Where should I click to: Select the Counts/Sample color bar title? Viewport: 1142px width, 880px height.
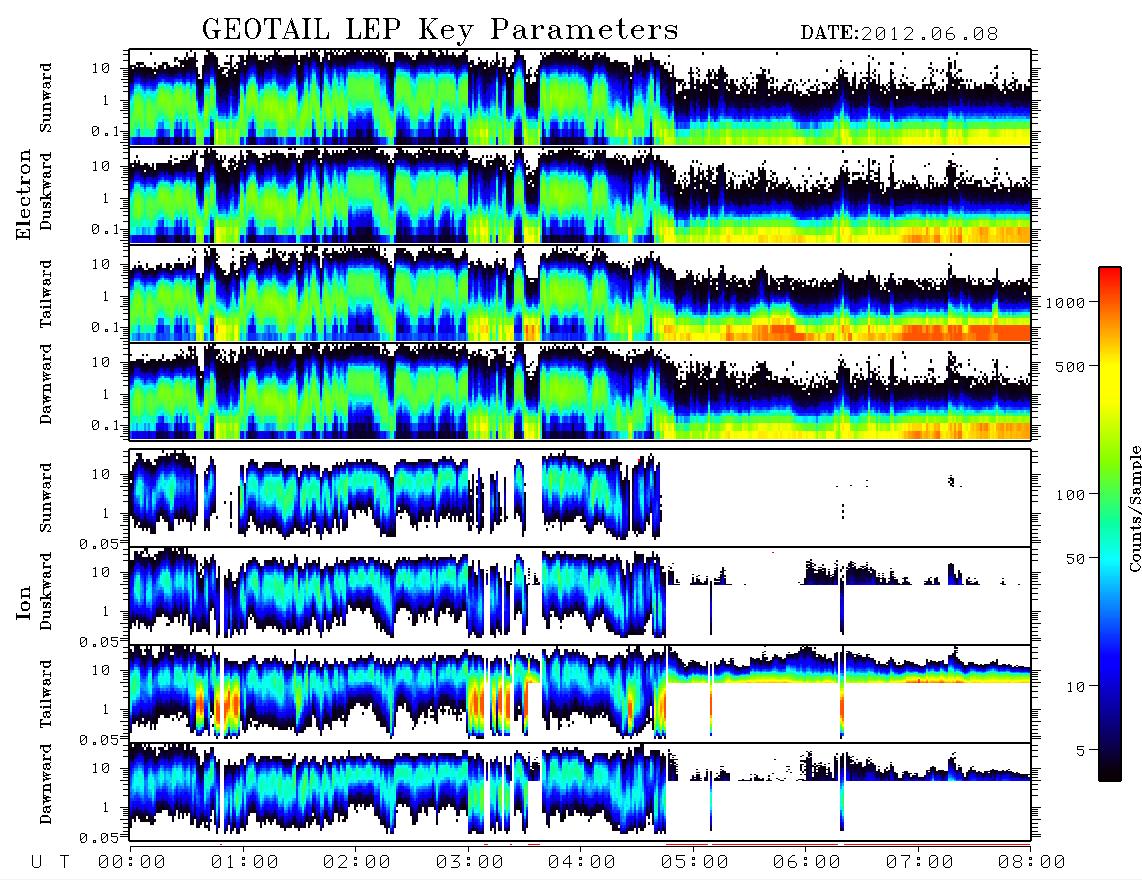click(1134, 508)
